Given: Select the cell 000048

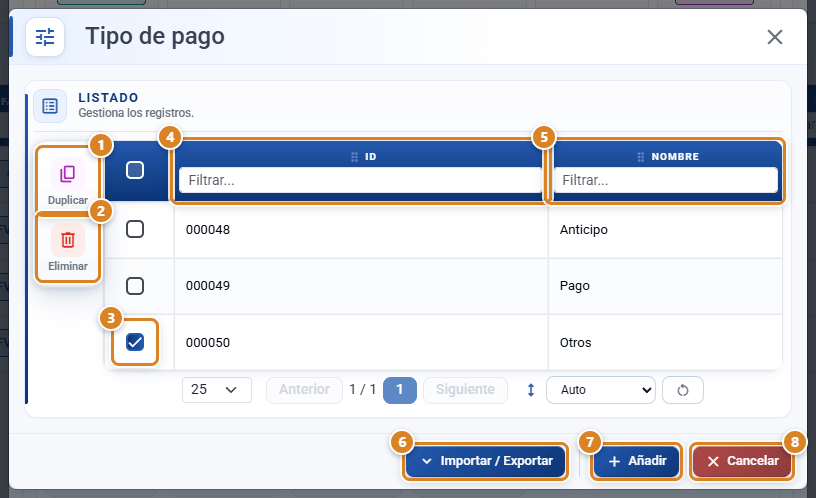Looking at the screenshot, I should tap(361, 229).
